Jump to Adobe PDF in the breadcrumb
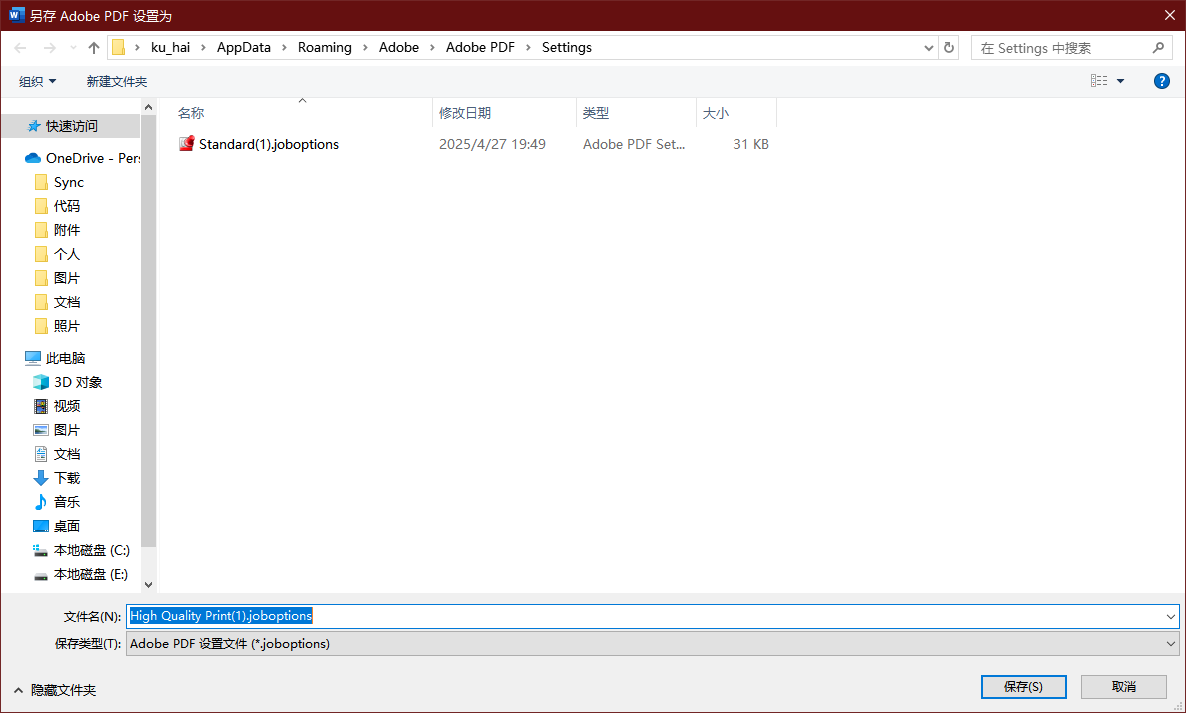The height and width of the screenshot is (713, 1186). [x=480, y=47]
